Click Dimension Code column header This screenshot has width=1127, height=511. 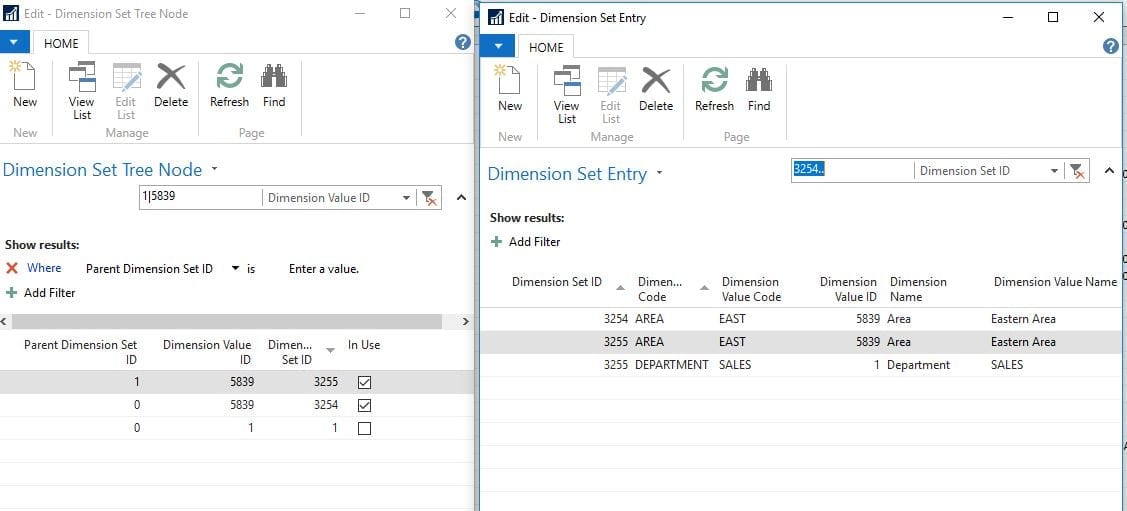click(661, 289)
